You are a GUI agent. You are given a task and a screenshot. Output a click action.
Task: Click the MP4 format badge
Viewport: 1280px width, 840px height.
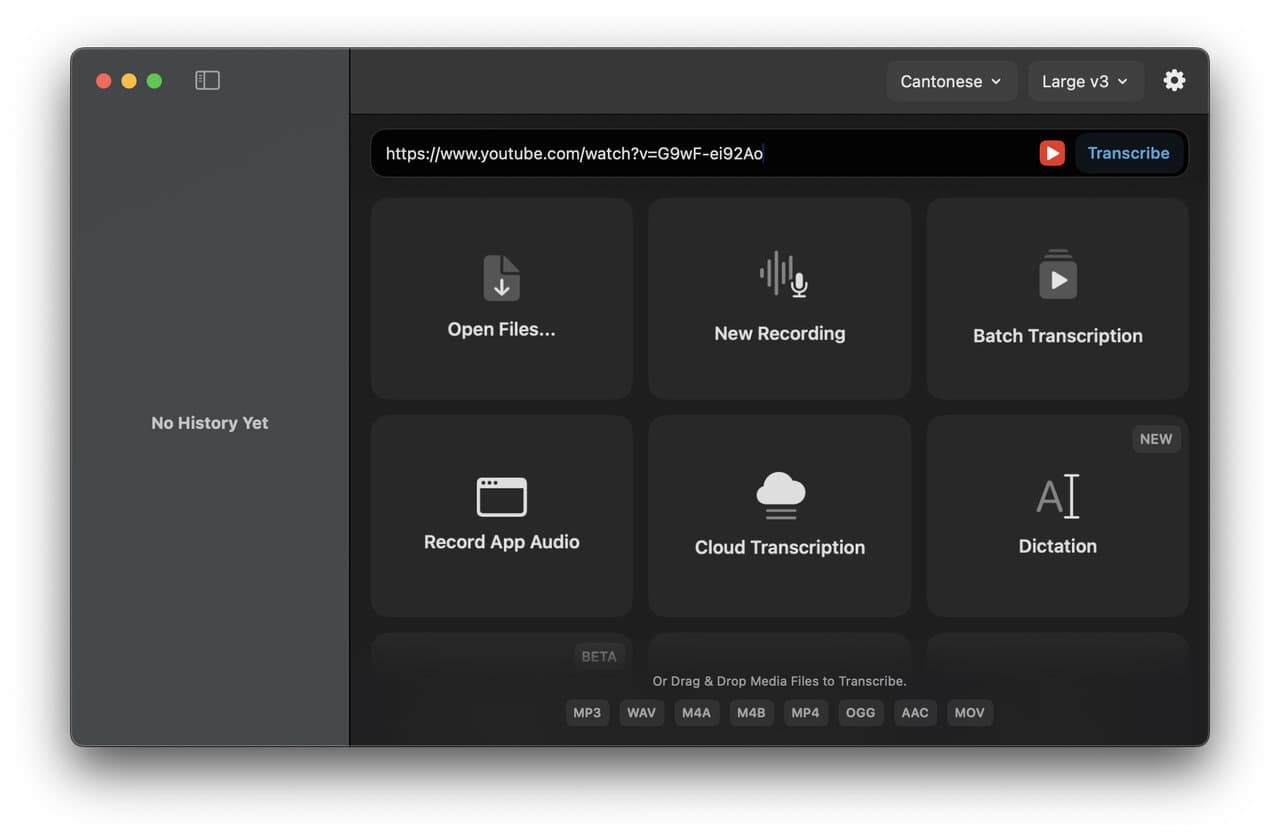pyautogui.click(x=805, y=713)
